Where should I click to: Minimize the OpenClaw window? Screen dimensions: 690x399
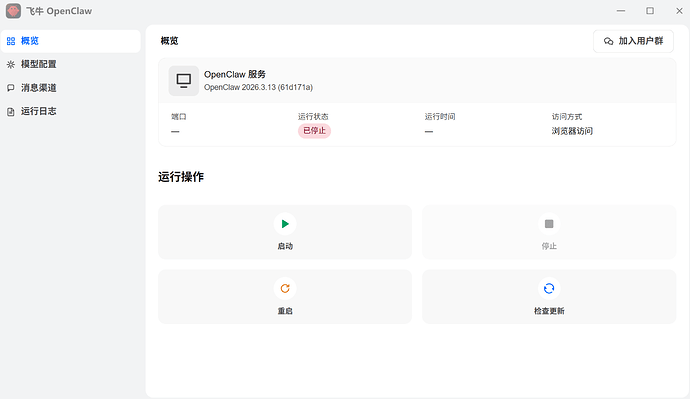coord(621,11)
